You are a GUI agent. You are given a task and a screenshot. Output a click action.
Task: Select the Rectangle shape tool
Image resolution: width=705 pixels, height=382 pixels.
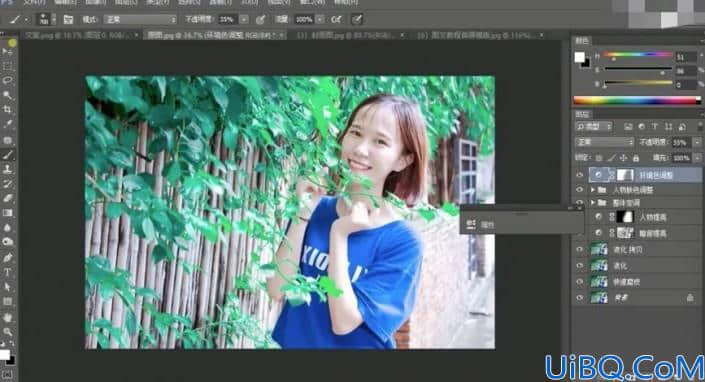7,301
